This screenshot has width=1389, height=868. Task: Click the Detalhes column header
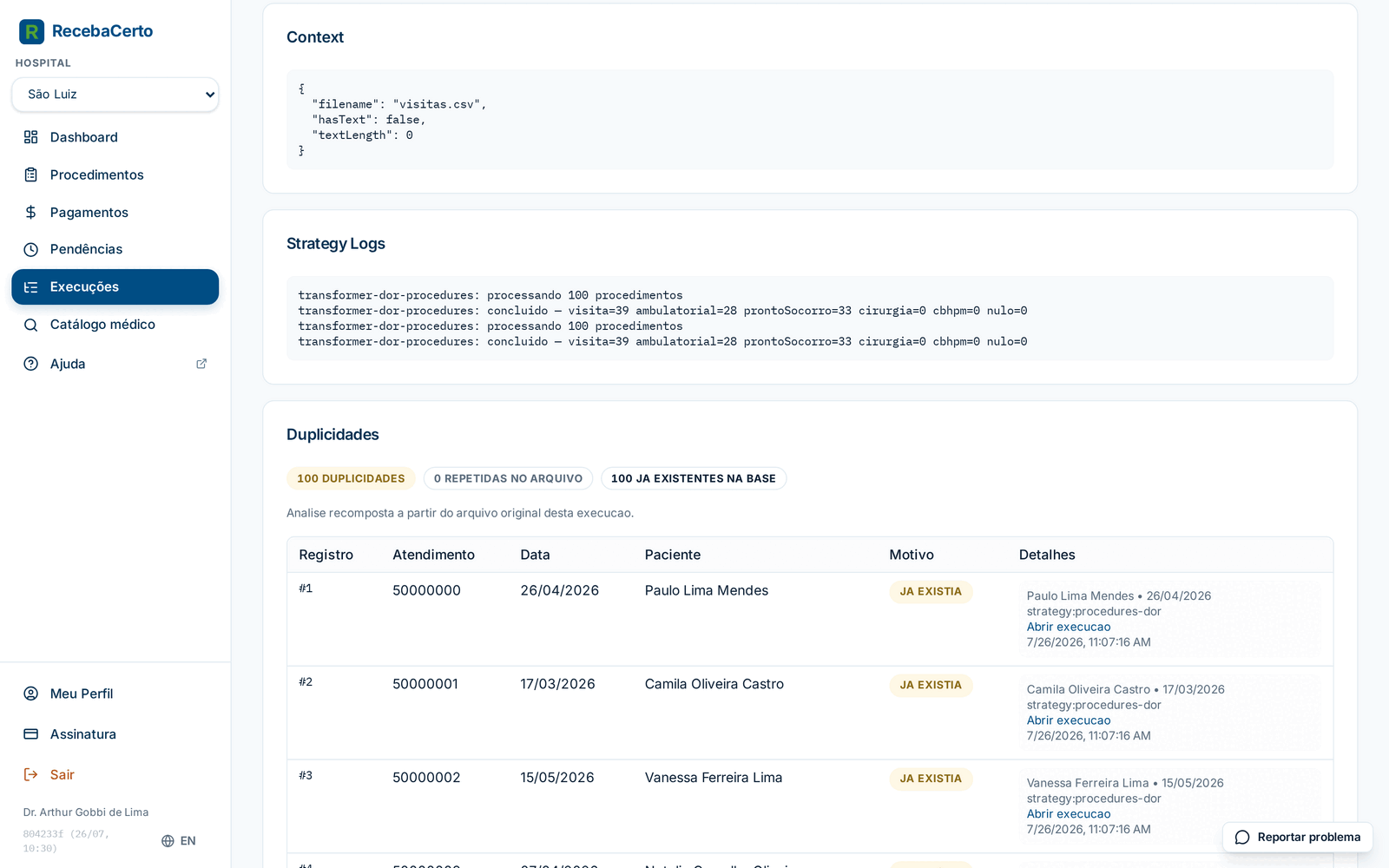[x=1047, y=555]
